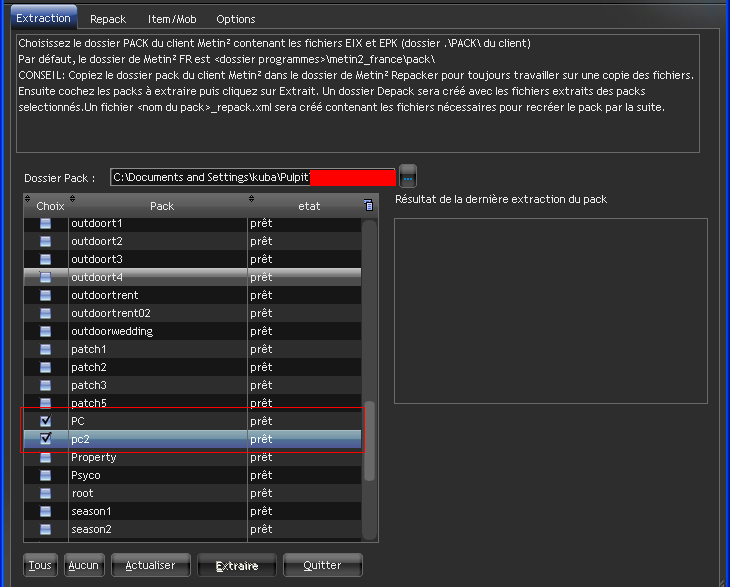Check the patch2 checkbox
The width and height of the screenshot is (730, 587).
46,367
